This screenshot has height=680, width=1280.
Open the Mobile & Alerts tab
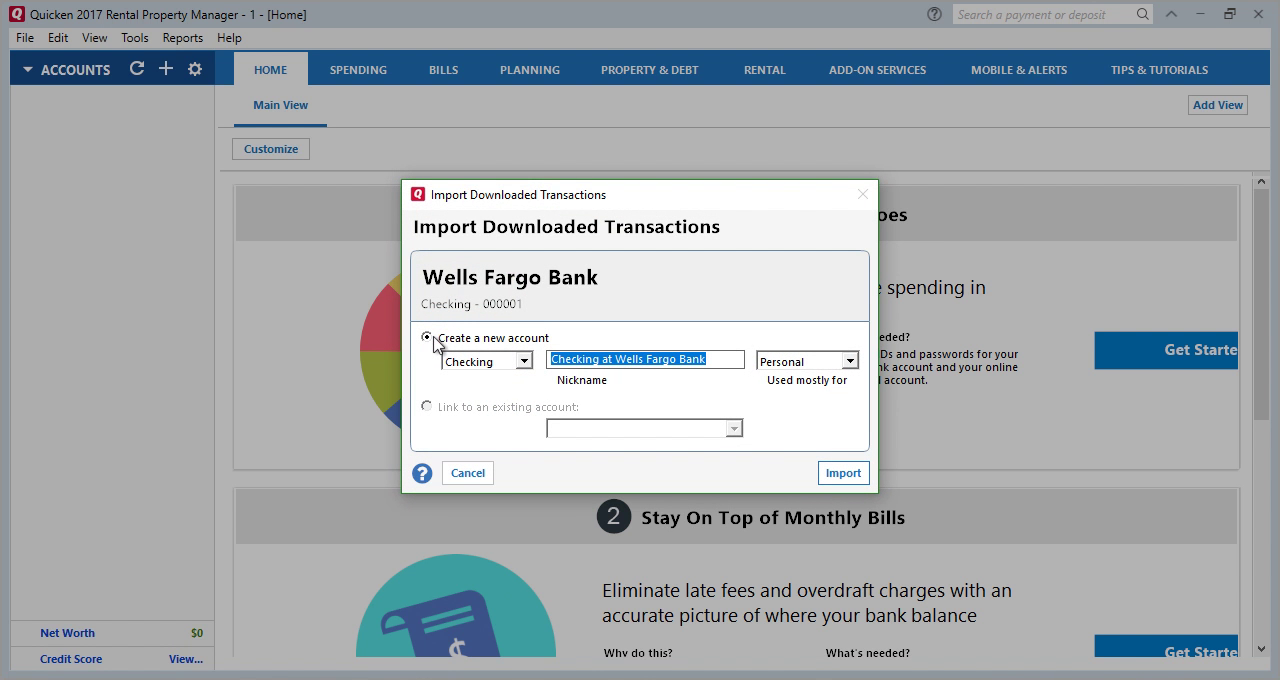[1018, 70]
